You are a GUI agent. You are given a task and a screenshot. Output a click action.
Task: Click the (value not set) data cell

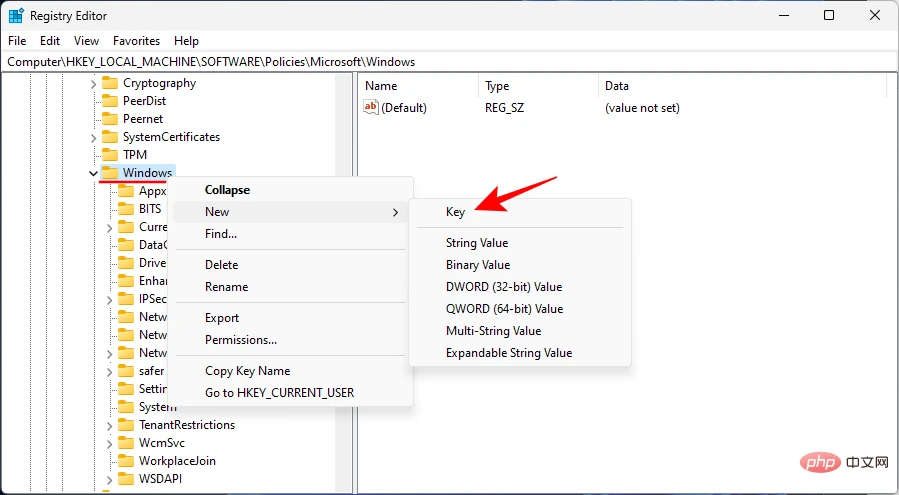(642, 108)
